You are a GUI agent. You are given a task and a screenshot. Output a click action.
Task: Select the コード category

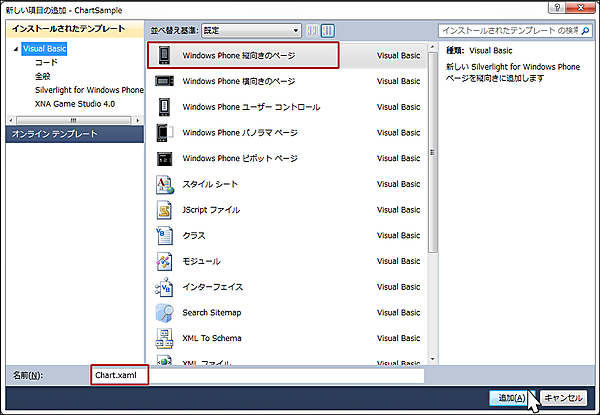46,62
